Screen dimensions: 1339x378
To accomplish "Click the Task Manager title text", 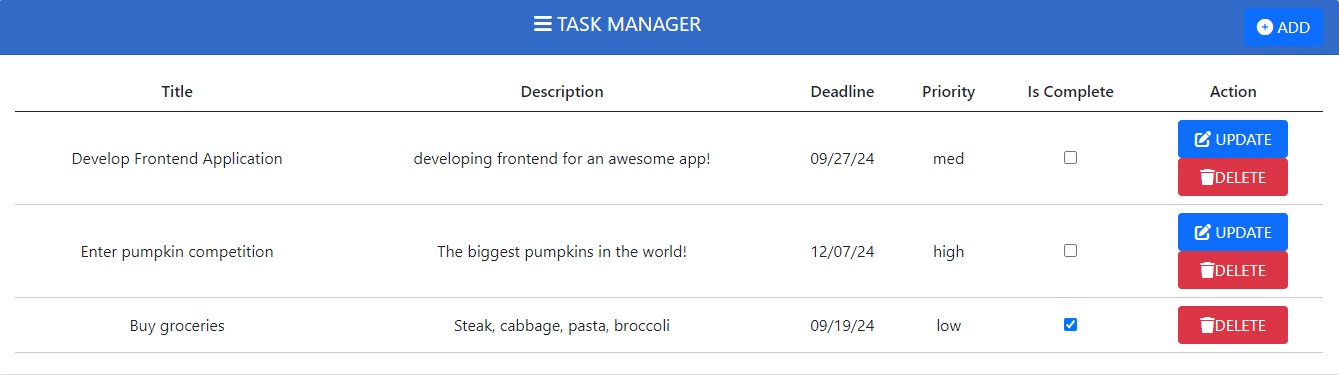I will (629, 24).
